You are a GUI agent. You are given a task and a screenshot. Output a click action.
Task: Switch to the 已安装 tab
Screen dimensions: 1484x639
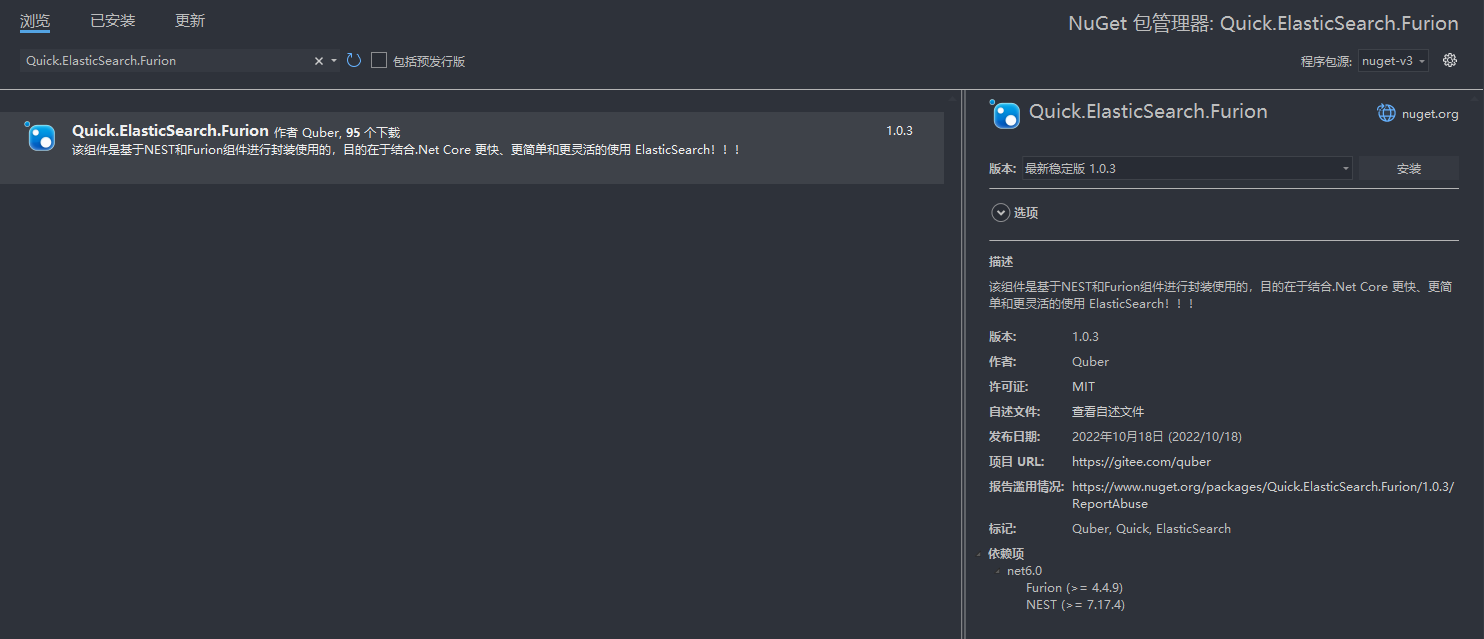[112, 20]
